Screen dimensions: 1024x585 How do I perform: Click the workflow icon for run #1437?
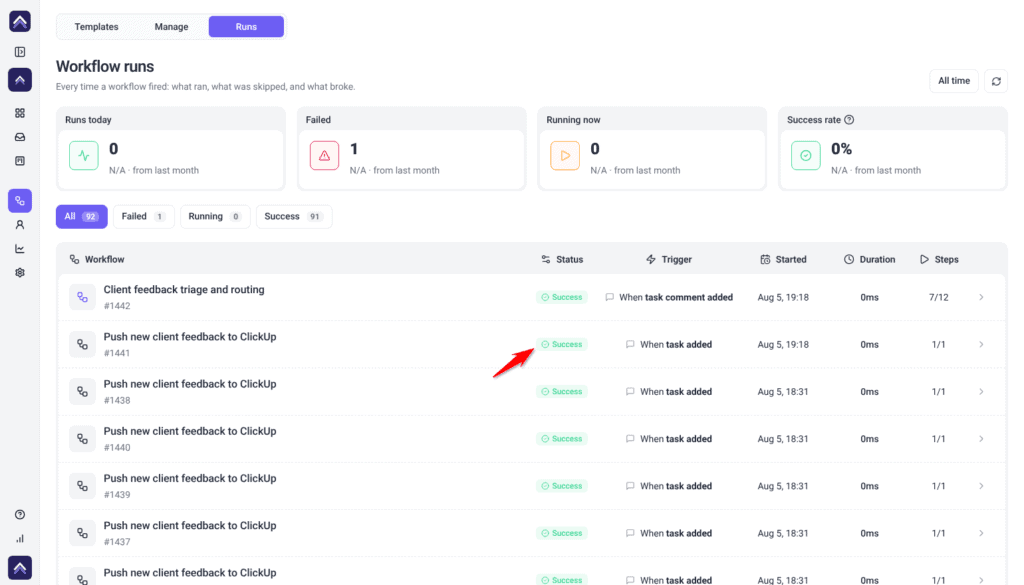[x=82, y=533]
